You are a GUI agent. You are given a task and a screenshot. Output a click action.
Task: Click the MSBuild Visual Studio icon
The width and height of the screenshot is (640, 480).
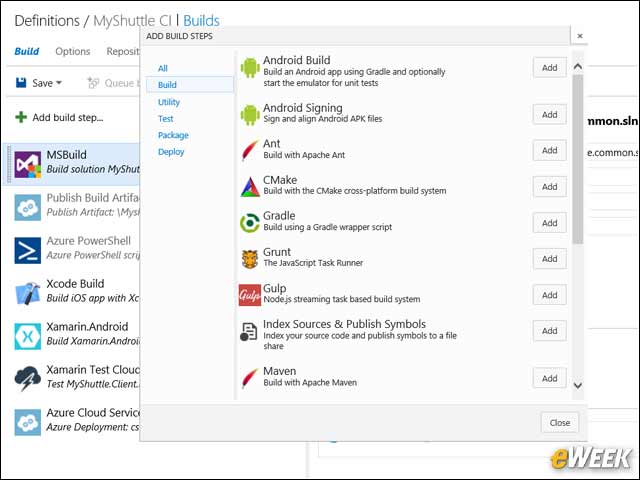28,164
